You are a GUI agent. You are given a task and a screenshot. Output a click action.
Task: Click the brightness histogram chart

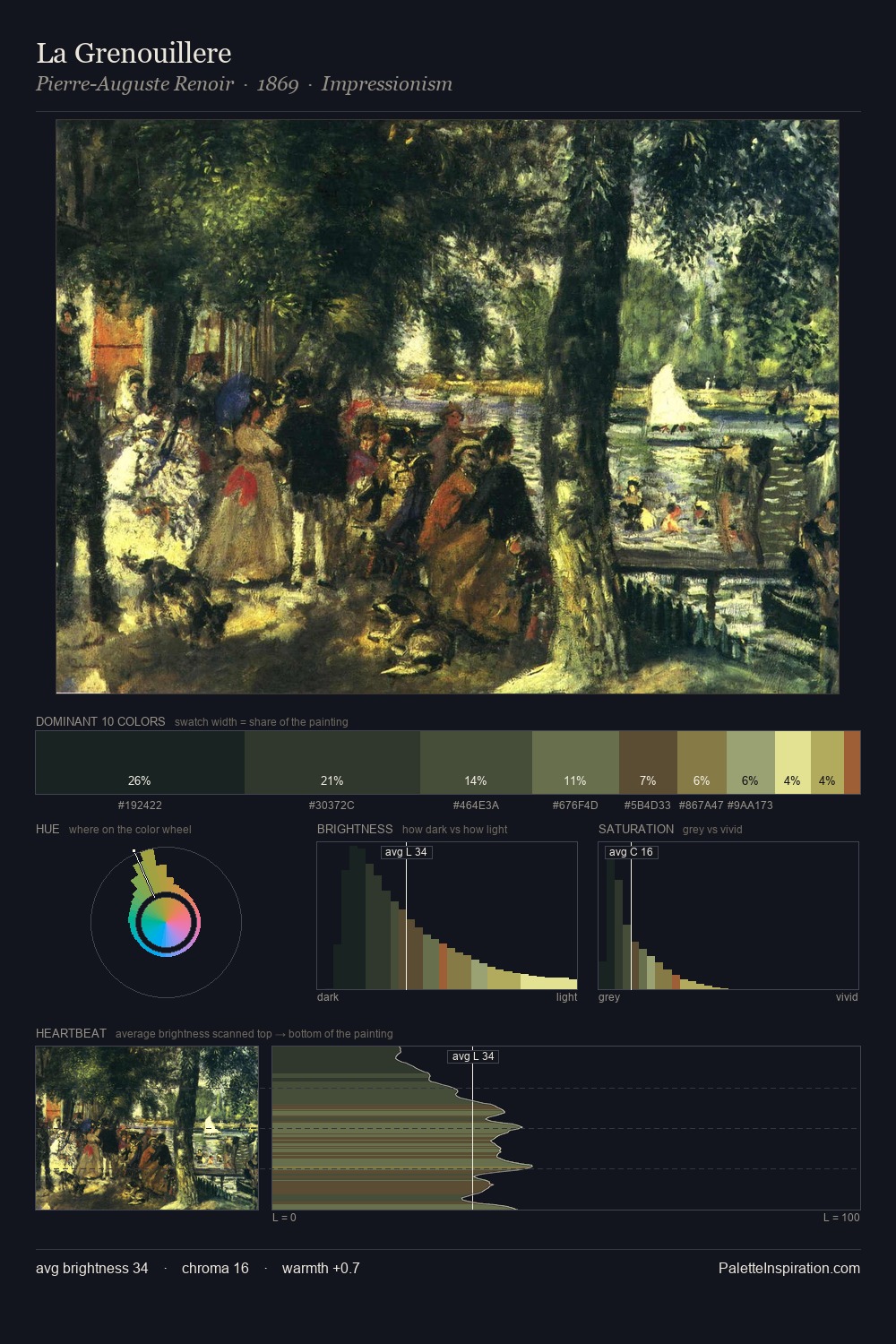coord(447,916)
